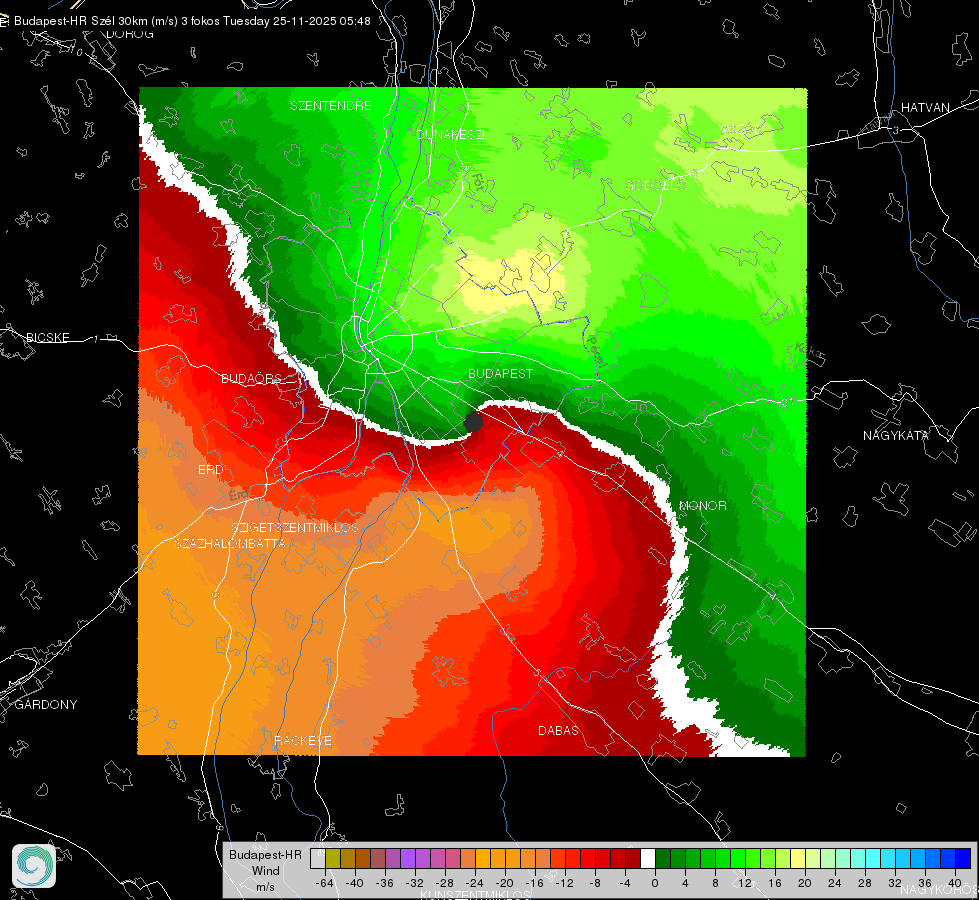979x900 pixels.
Task: Click the MONOR map label
Action: (702, 505)
